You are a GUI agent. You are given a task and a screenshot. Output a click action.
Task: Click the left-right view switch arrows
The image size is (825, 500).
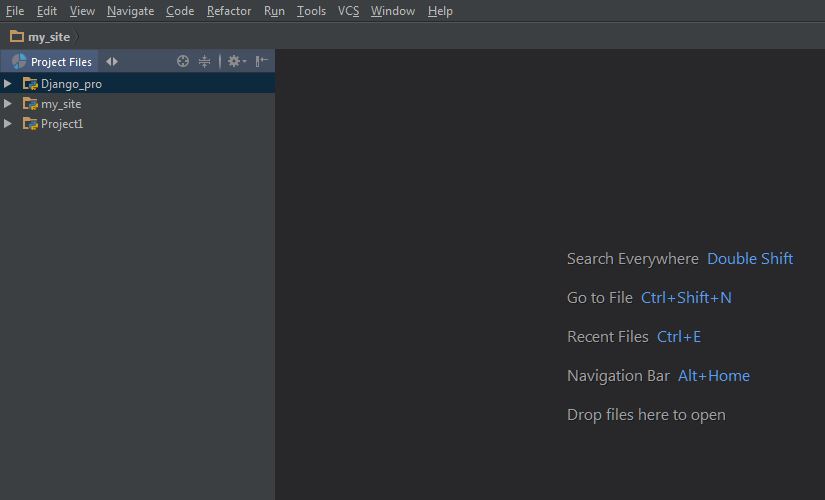click(112, 62)
